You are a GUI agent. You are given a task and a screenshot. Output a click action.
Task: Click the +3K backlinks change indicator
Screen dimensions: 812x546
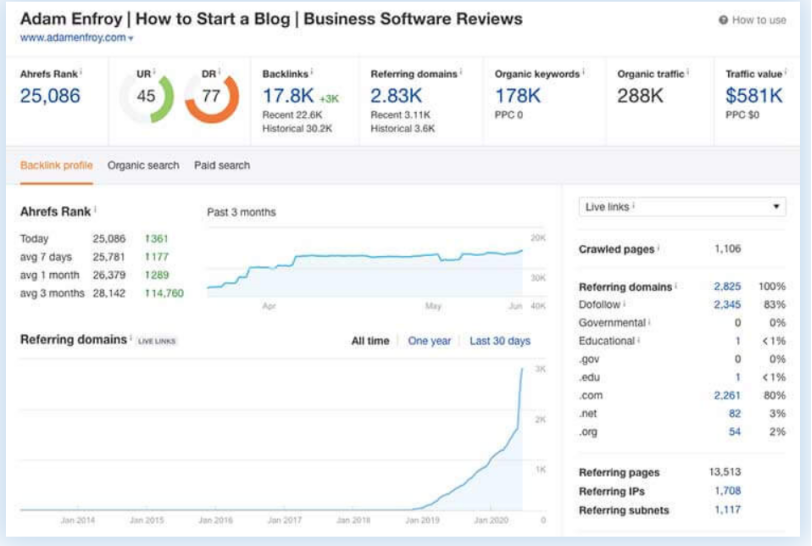click(329, 98)
